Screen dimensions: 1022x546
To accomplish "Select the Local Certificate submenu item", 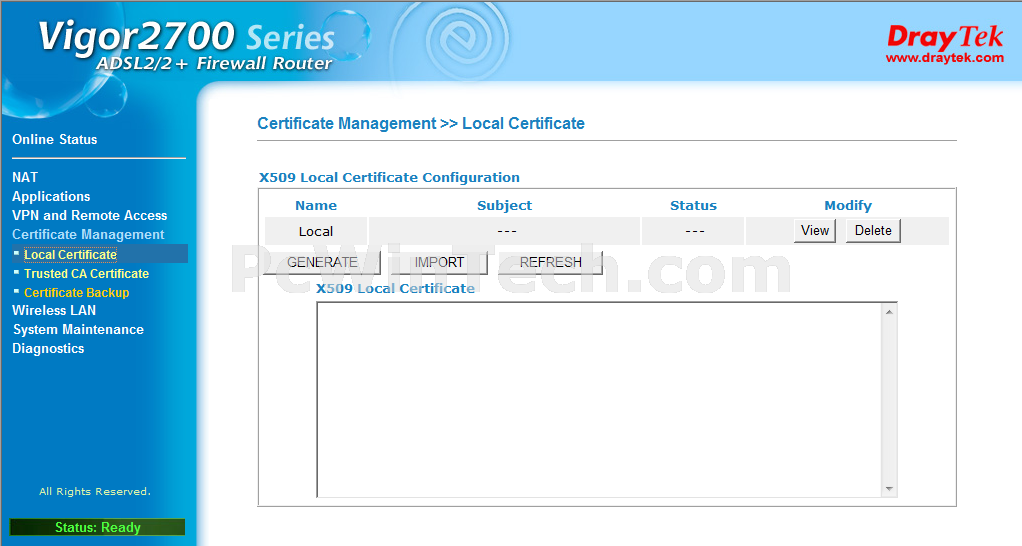I will pyautogui.click(x=70, y=255).
